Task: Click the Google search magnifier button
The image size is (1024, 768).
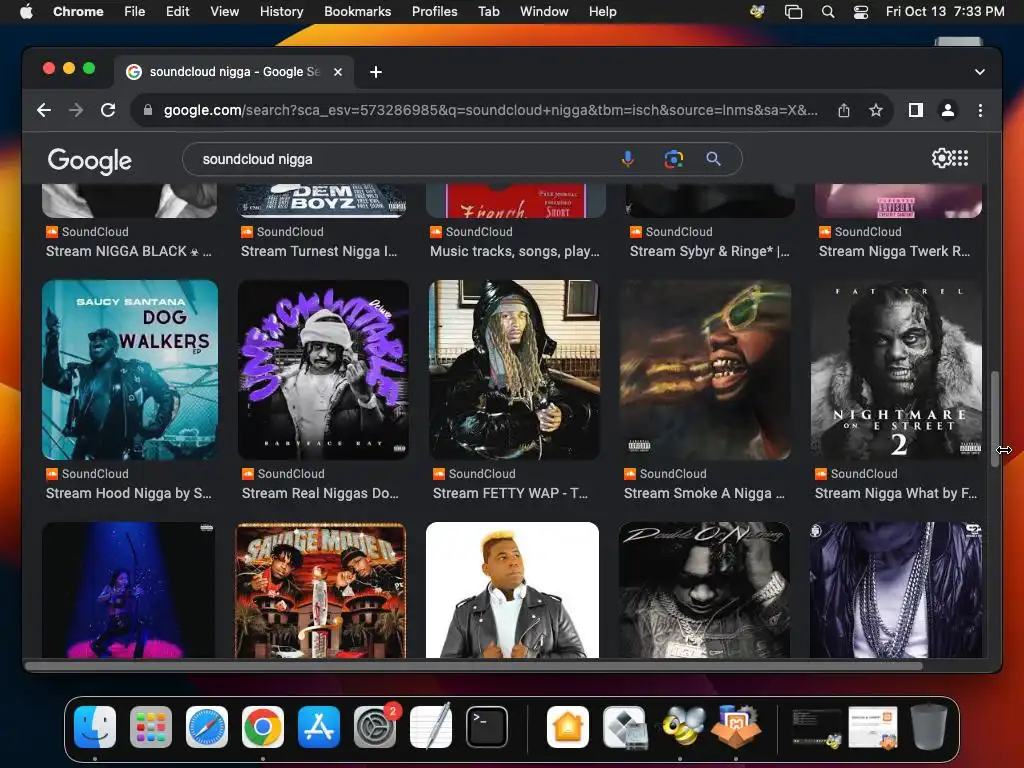Action: pyautogui.click(x=713, y=159)
